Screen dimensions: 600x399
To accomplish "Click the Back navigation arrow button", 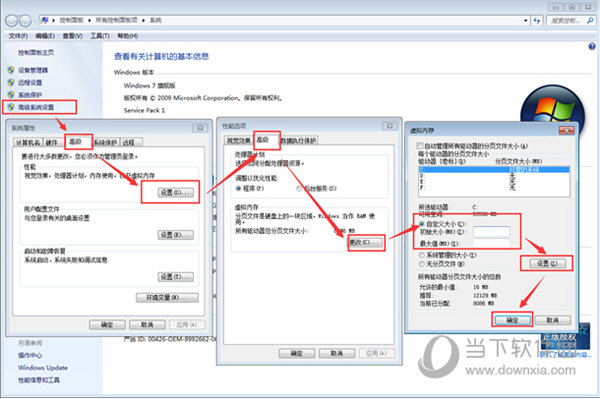I will tap(11, 21).
